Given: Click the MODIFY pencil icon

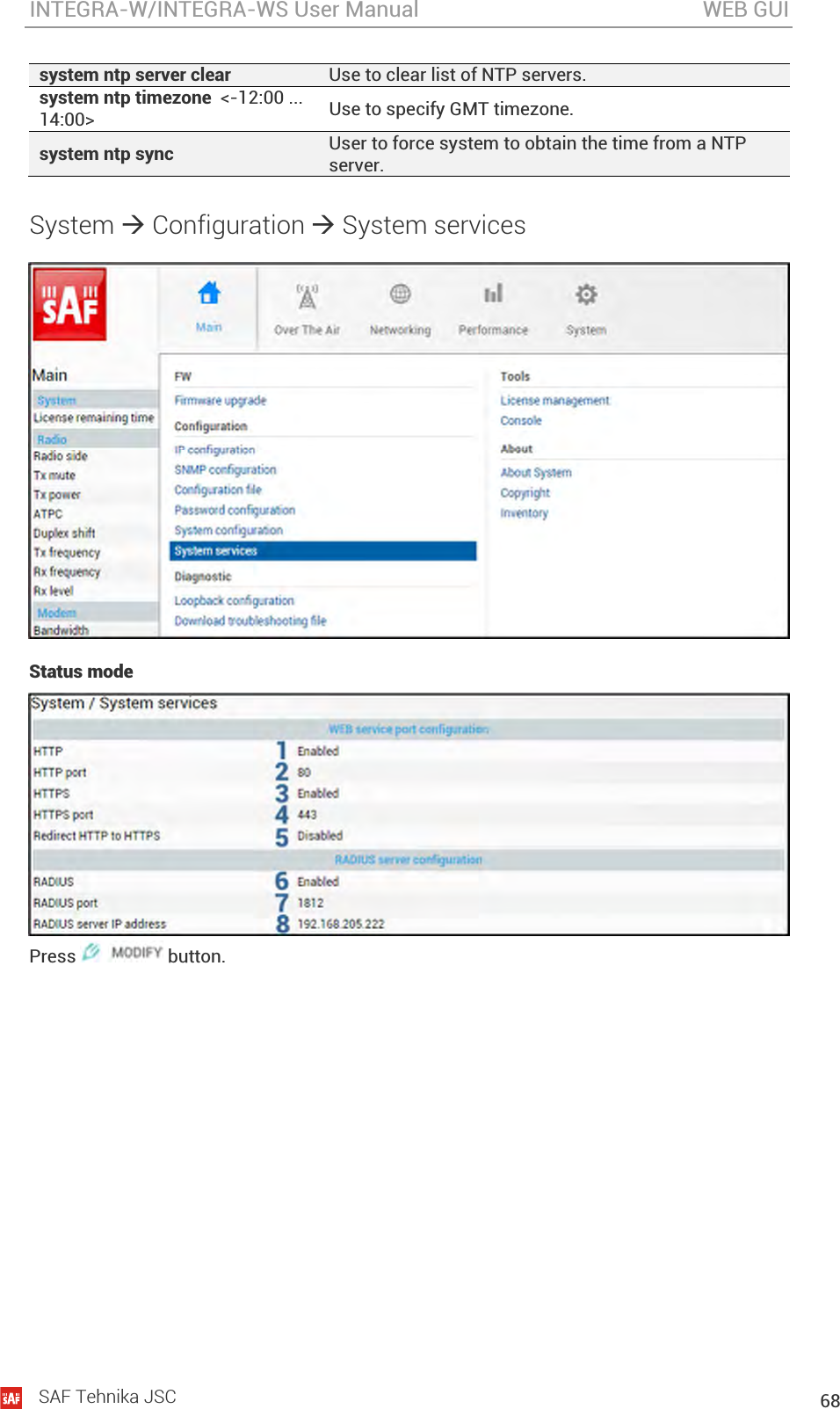Looking at the screenshot, I should [x=91, y=952].
